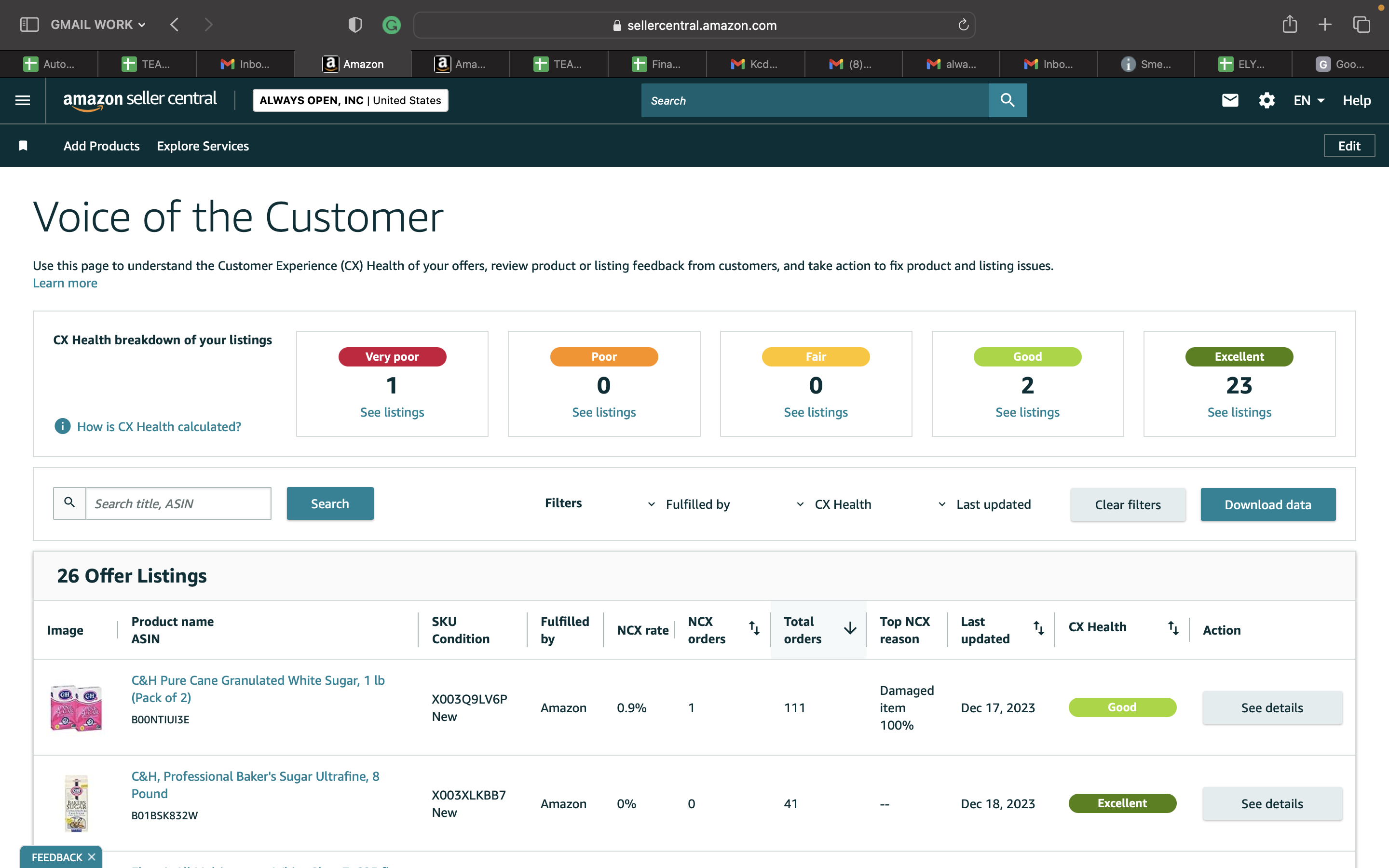The image size is (1389, 868).
Task: Open the Explore Services menu item
Action: pos(203,146)
